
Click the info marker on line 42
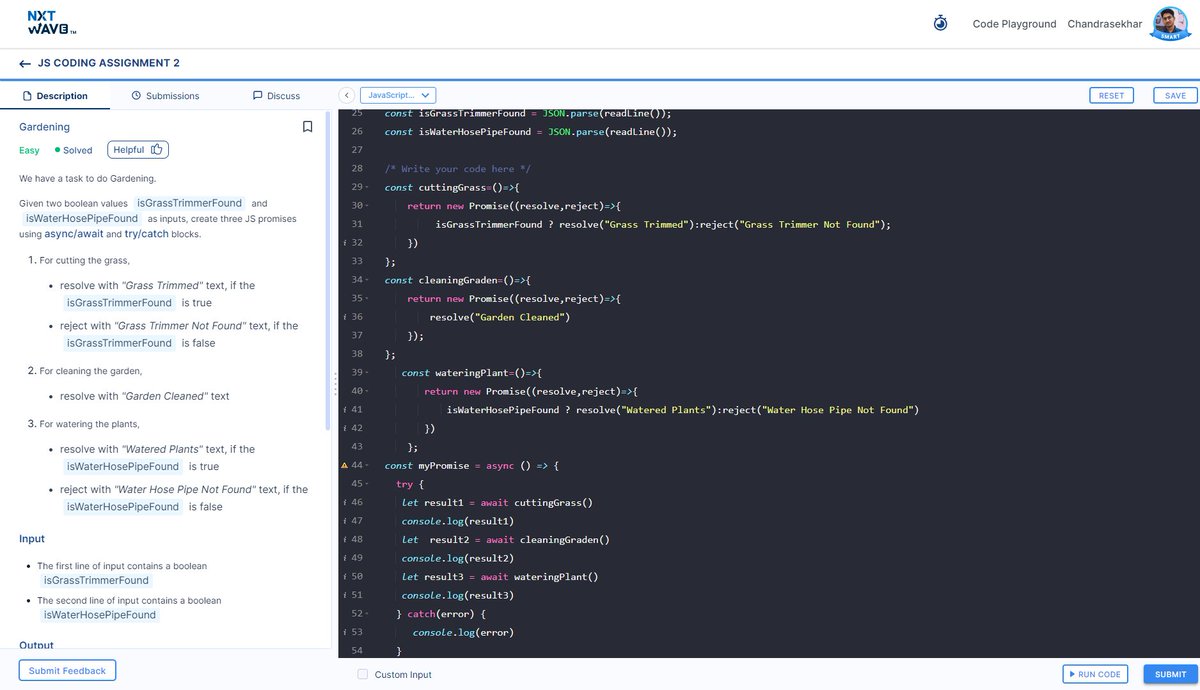pyautogui.click(x=345, y=428)
